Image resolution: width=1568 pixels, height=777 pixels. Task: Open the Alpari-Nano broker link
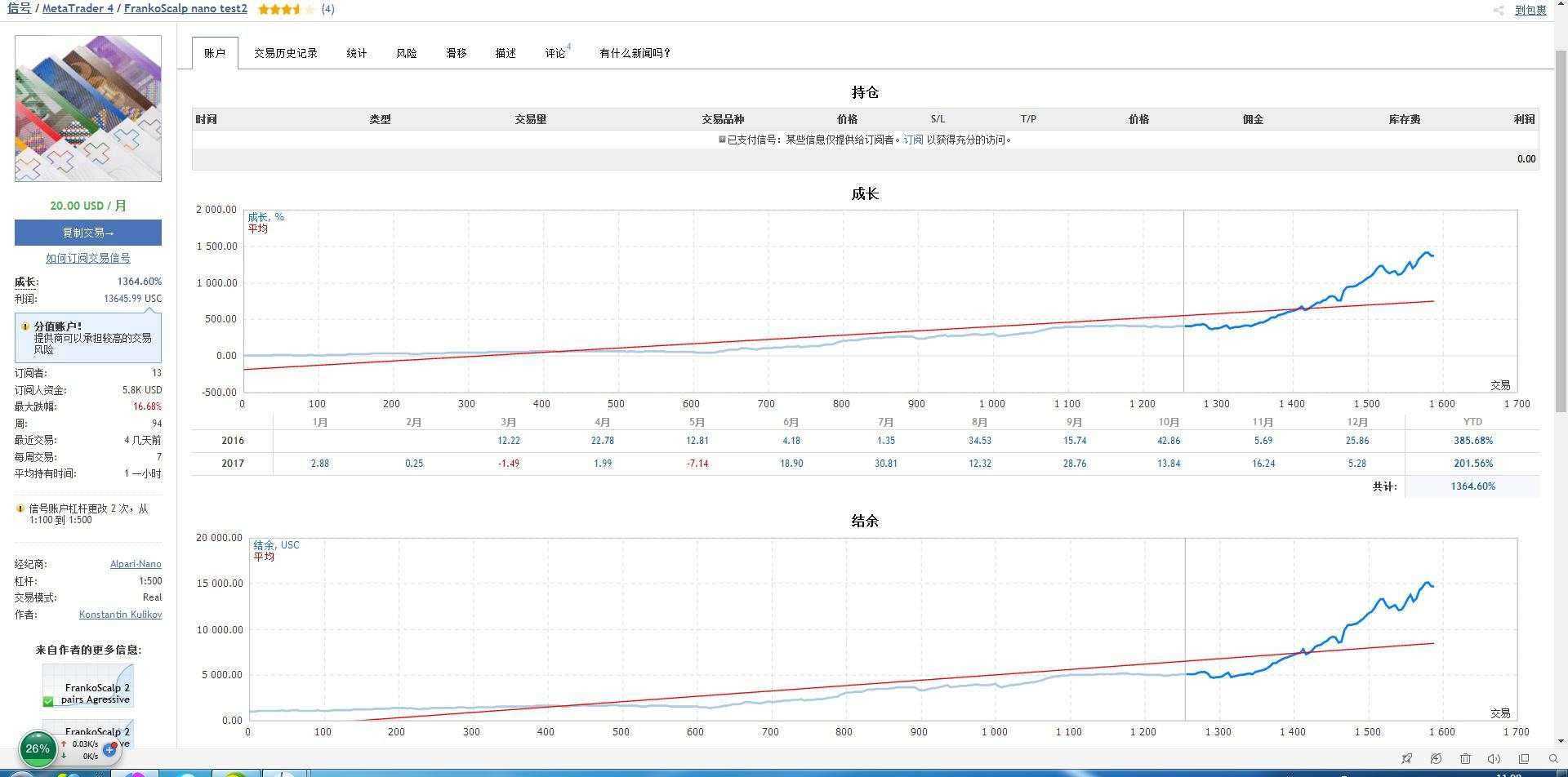136,564
